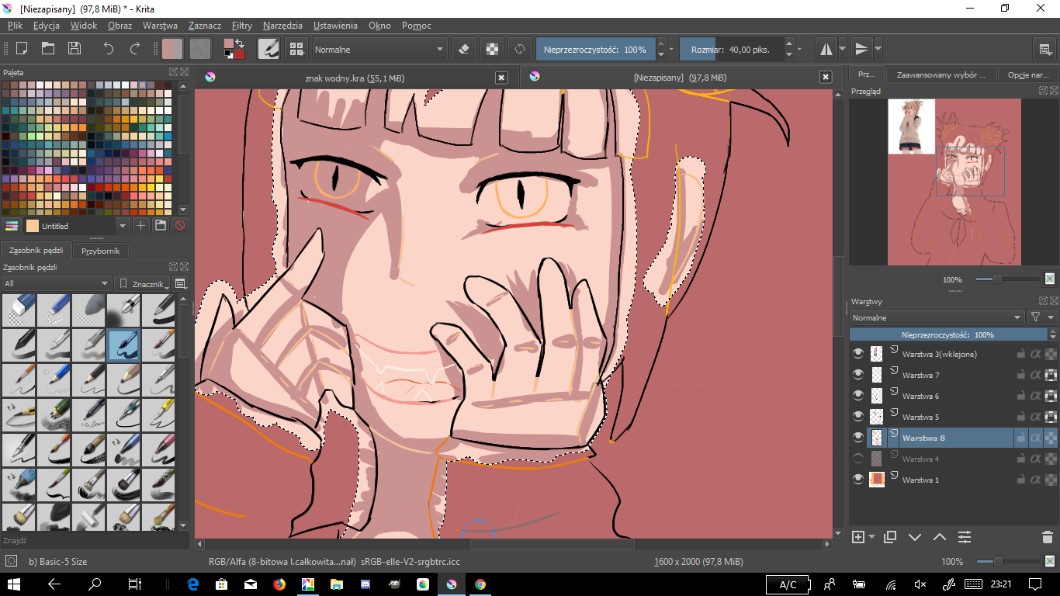Open the layer filter funnel dropdown
1060x596 pixels.
1040,317
